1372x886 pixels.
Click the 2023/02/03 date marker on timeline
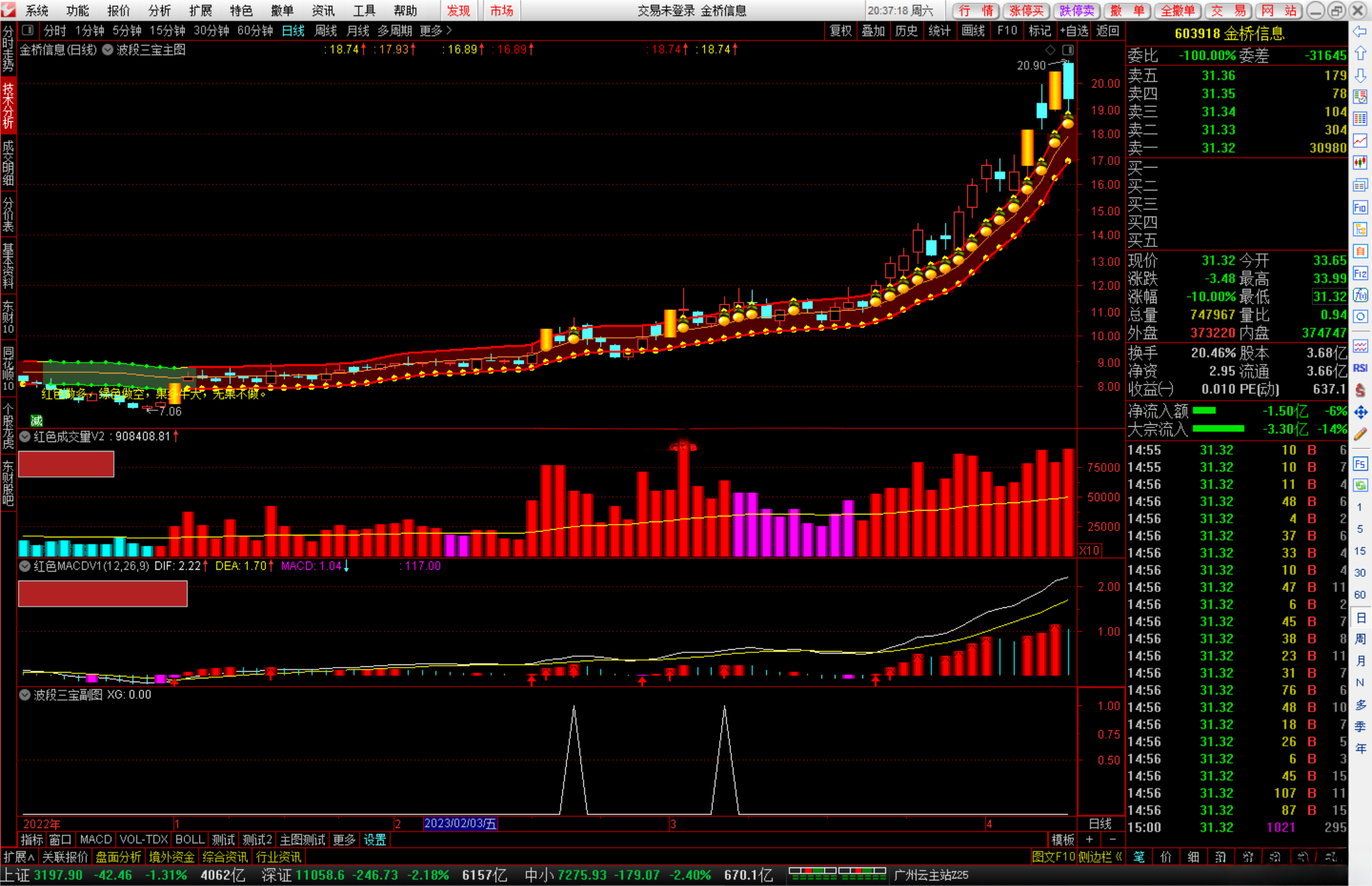click(460, 824)
